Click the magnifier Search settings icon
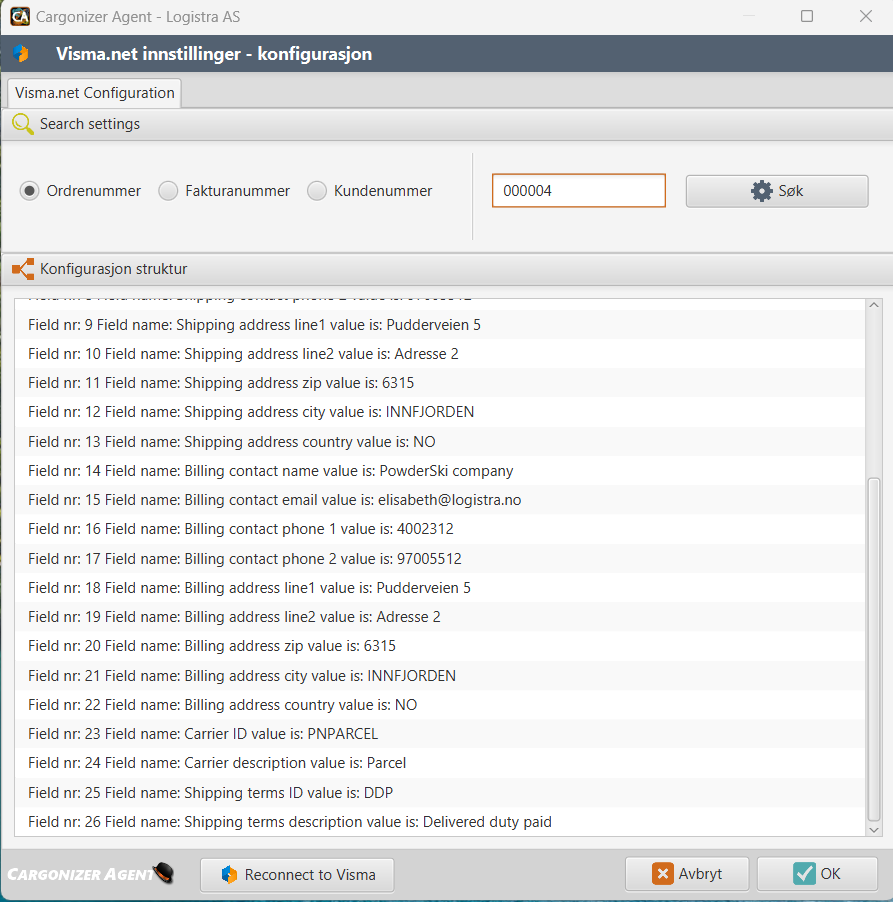This screenshot has width=893, height=902. click(x=22, y=124)
